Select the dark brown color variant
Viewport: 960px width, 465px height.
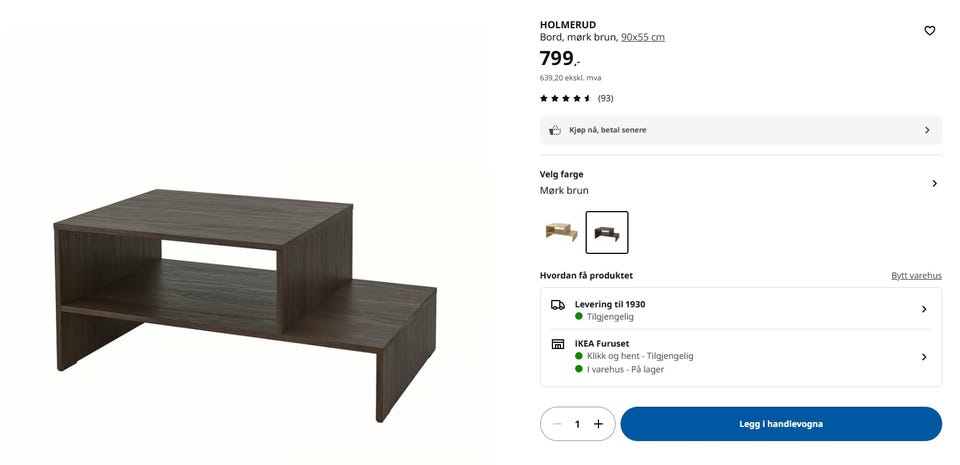[x=607, y=232]
